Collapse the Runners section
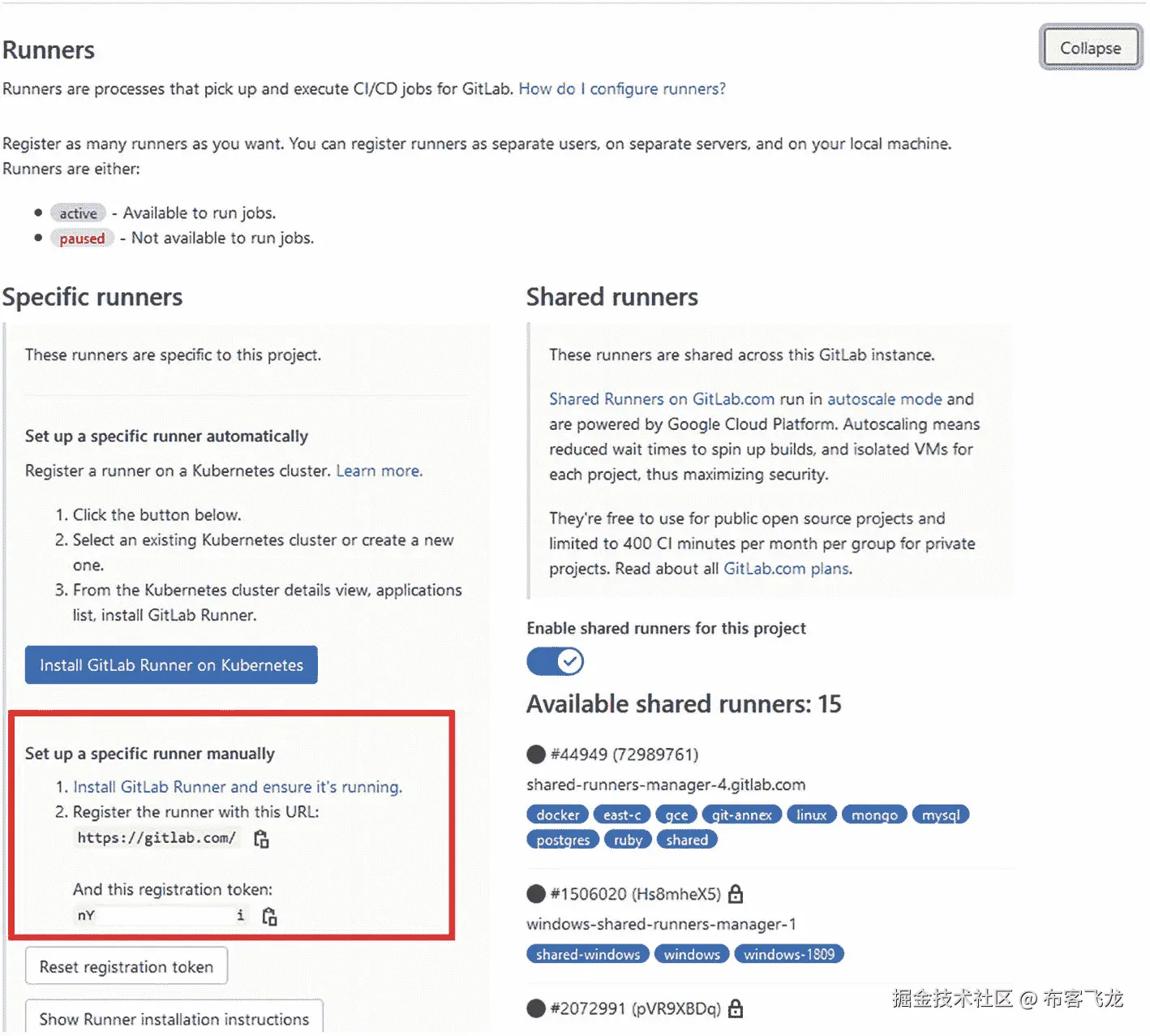The width and height of the screenshot is (1150, 1036). click(x=1091, y=48)
